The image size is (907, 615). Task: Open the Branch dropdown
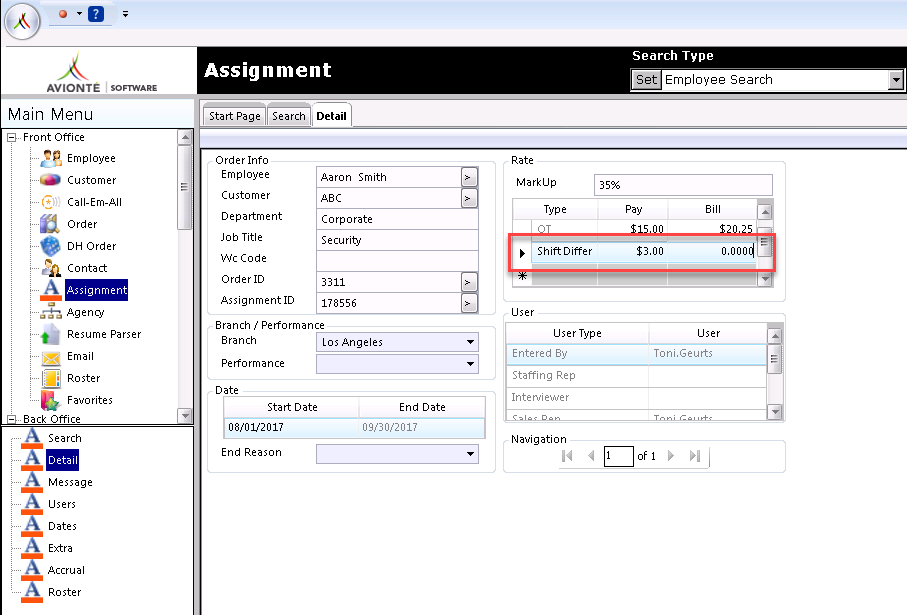click(x=470, y=342)
